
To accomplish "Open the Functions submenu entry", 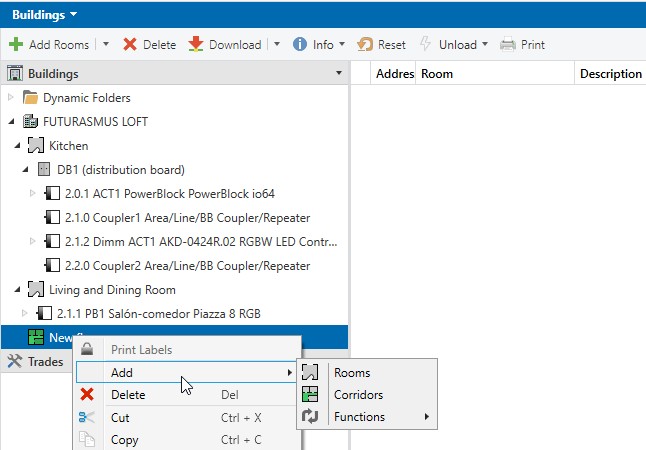I will [x=360, y=417].
